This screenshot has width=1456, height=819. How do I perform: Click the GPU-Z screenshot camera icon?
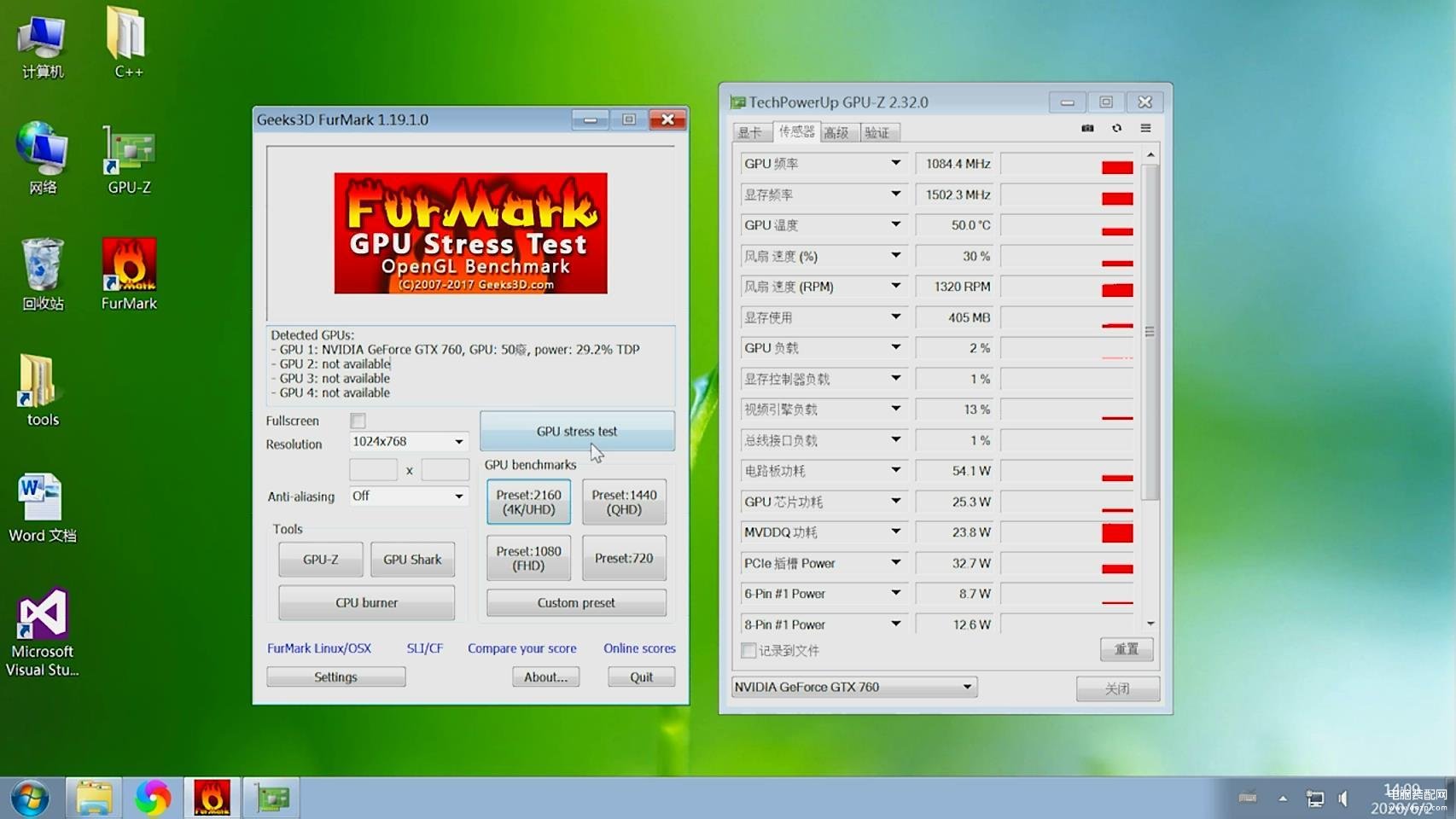[1087, 128]
